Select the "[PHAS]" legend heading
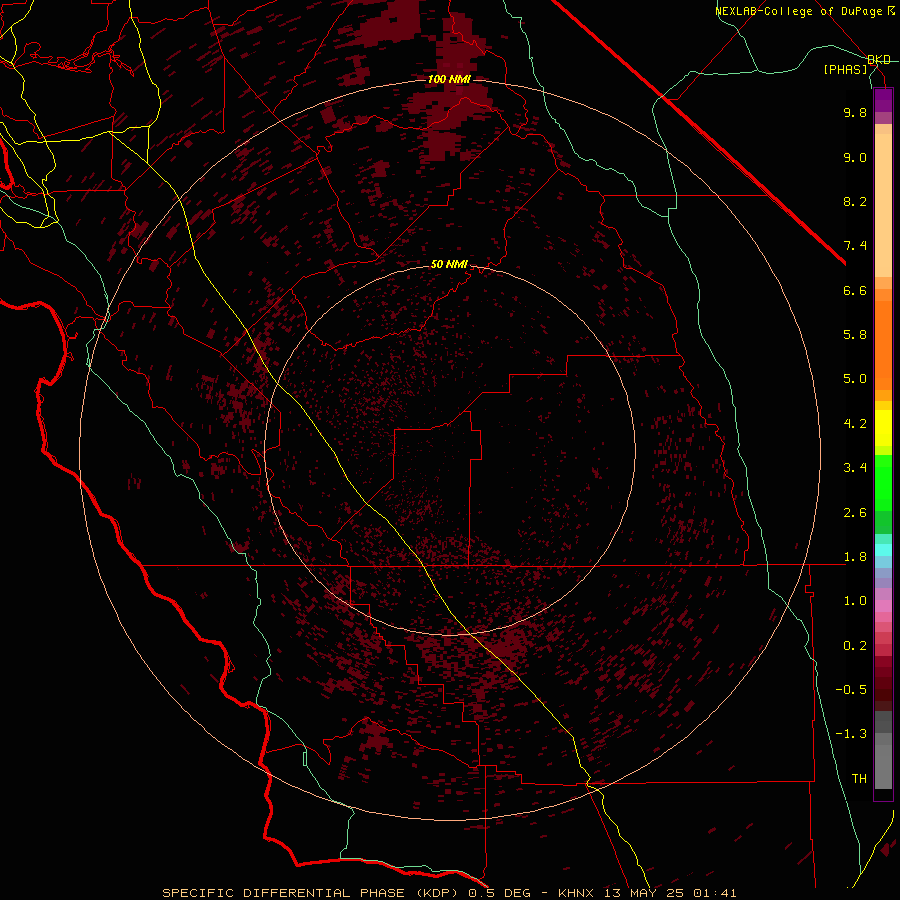 point(845,69)
